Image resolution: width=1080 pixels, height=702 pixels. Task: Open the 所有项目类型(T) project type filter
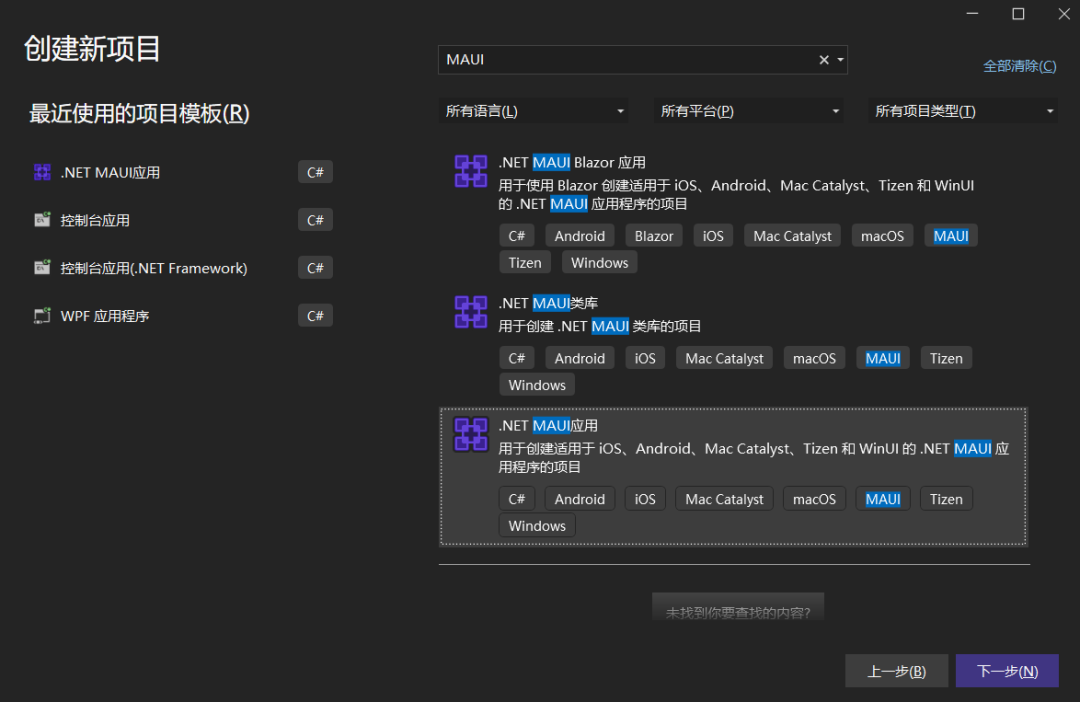pos(964,111)
